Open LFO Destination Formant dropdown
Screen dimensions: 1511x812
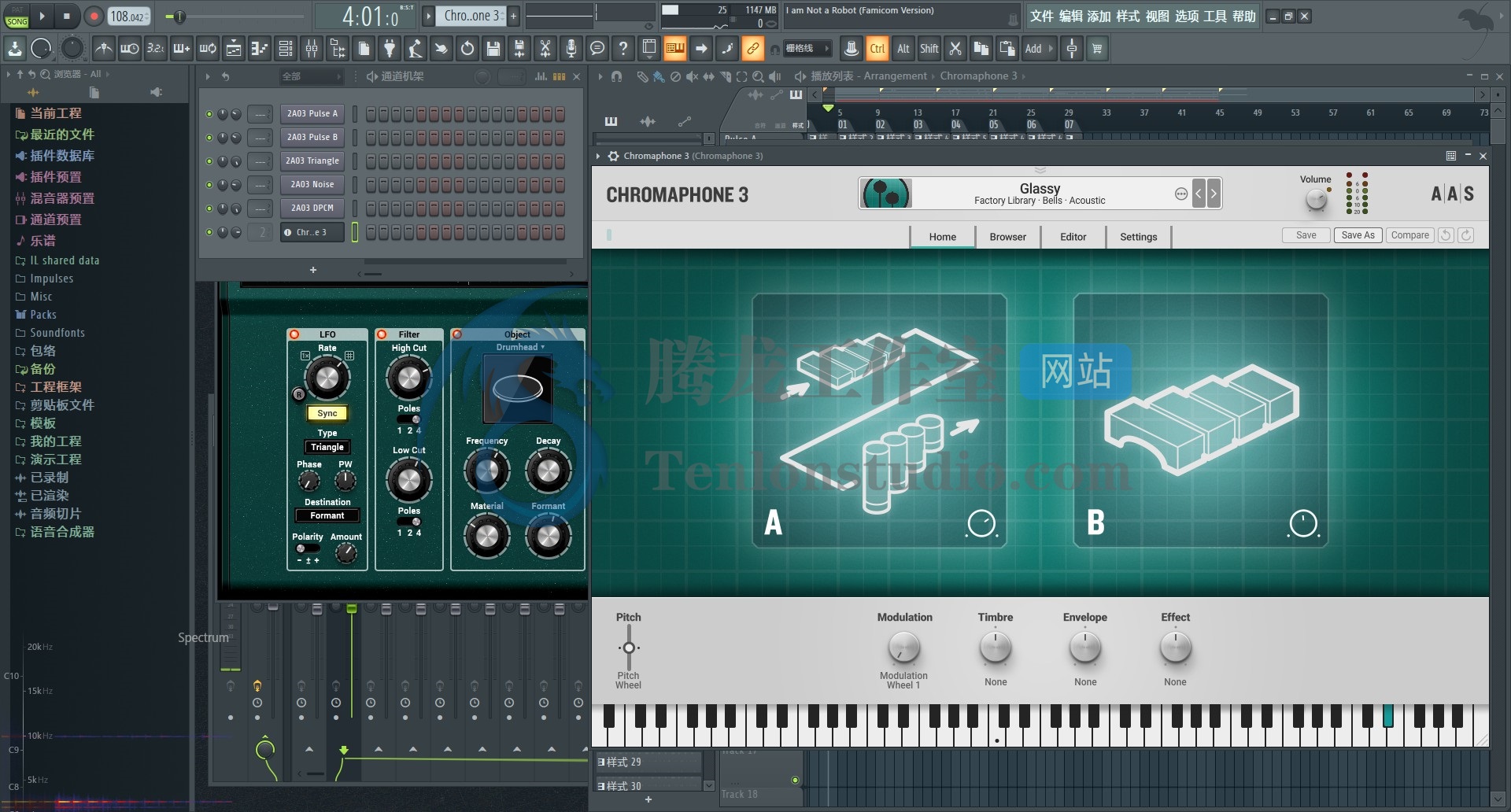point(327,515)
